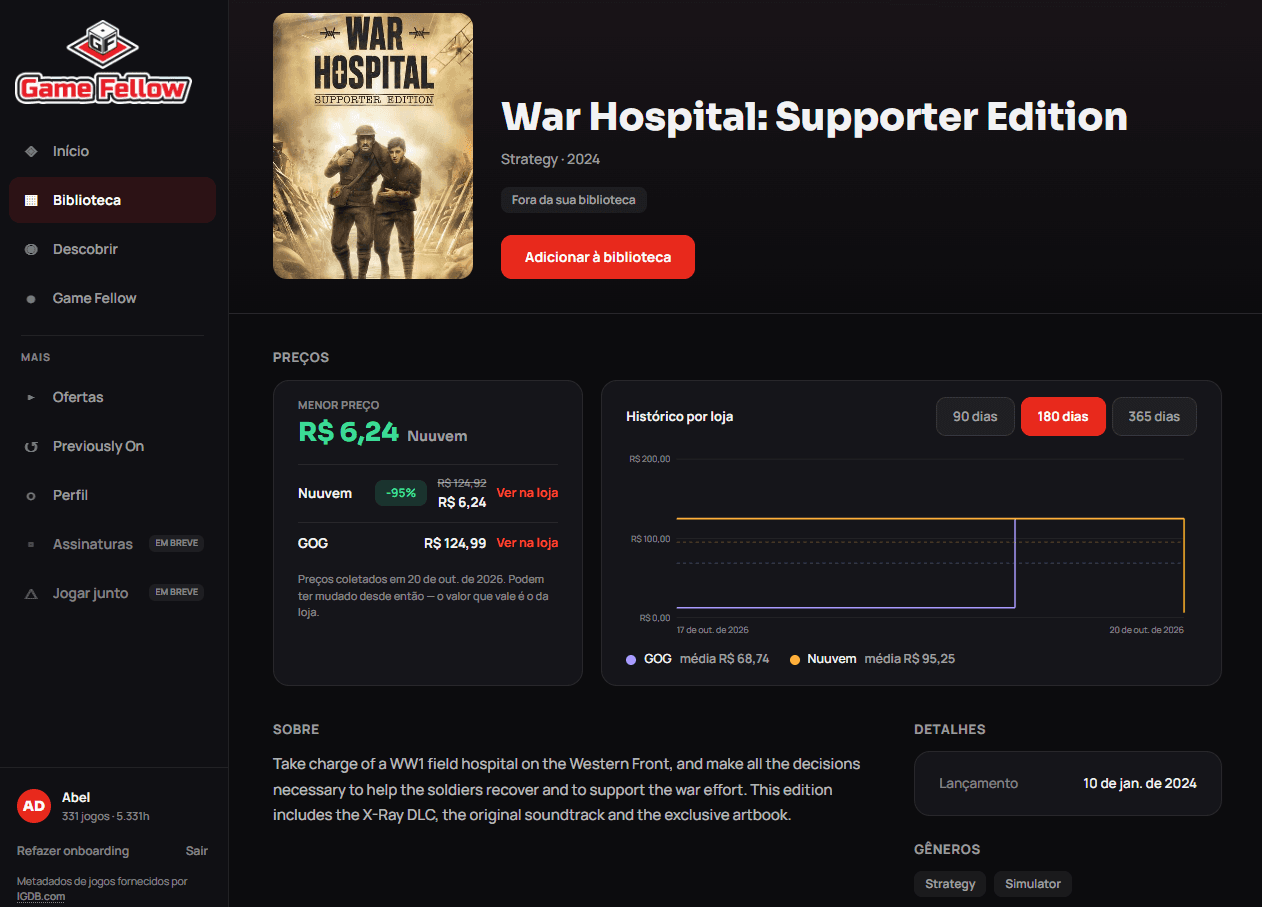Viewport: 1262px width, 907px height.
Task: Click the Fora da sua biblioteca badge
Action: click(574, 200)
